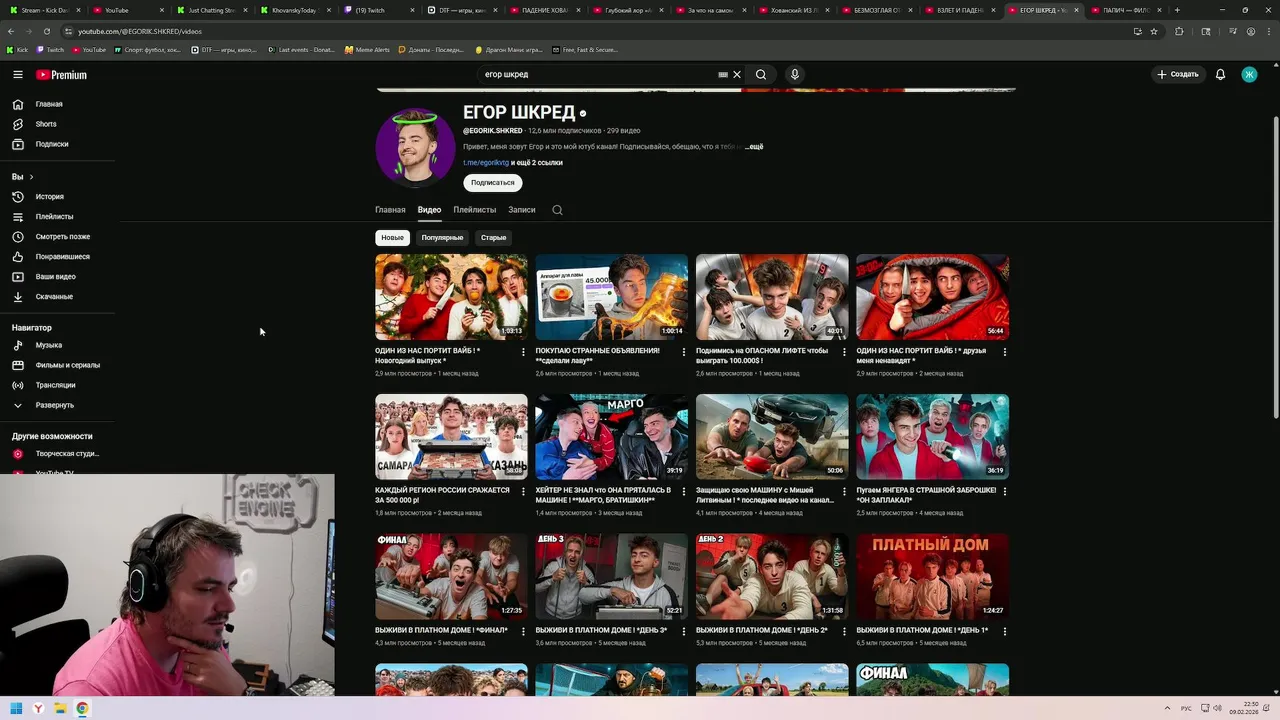Switch to the channel Главная tab
Screen dimensions: 1280x720
coord(390,210)
